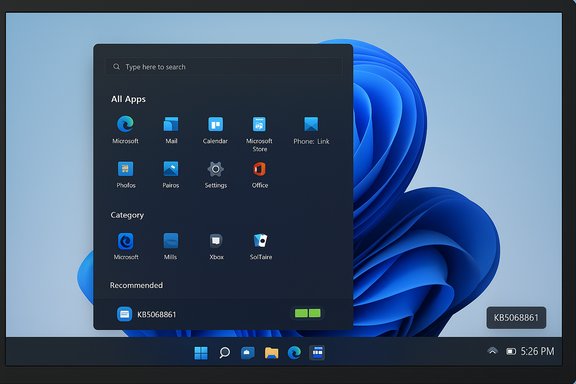The width and height of the screenshot is (576, 384).
Task: Click the Windows Start button on taskbar
Action: coord(201,353)
